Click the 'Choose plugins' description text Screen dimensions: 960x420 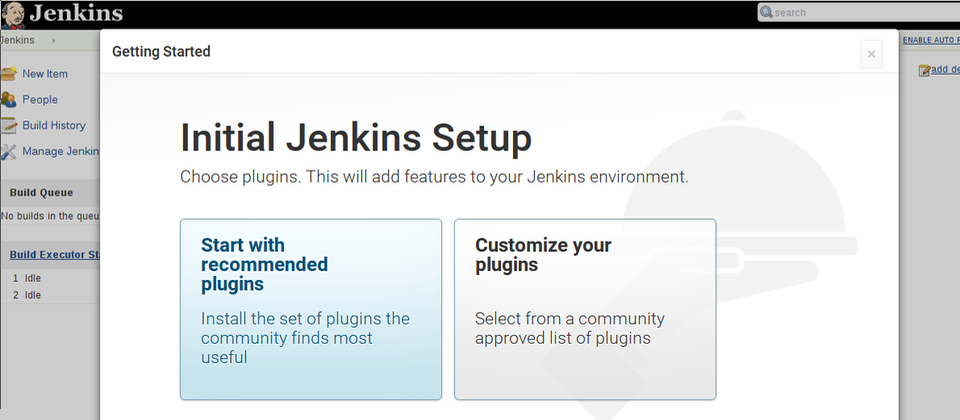pyautogui.click(x=434, y=177)
